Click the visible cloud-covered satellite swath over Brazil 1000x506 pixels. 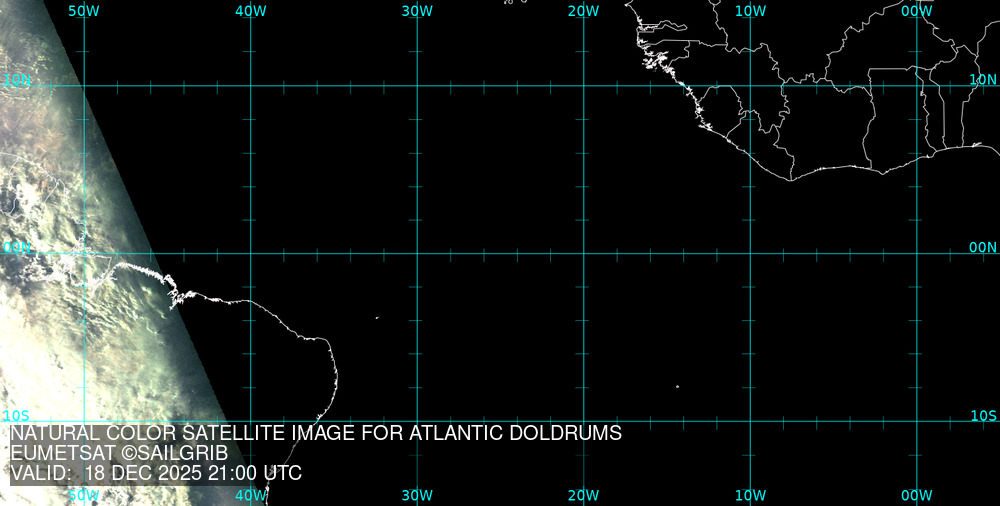point(70,300)
